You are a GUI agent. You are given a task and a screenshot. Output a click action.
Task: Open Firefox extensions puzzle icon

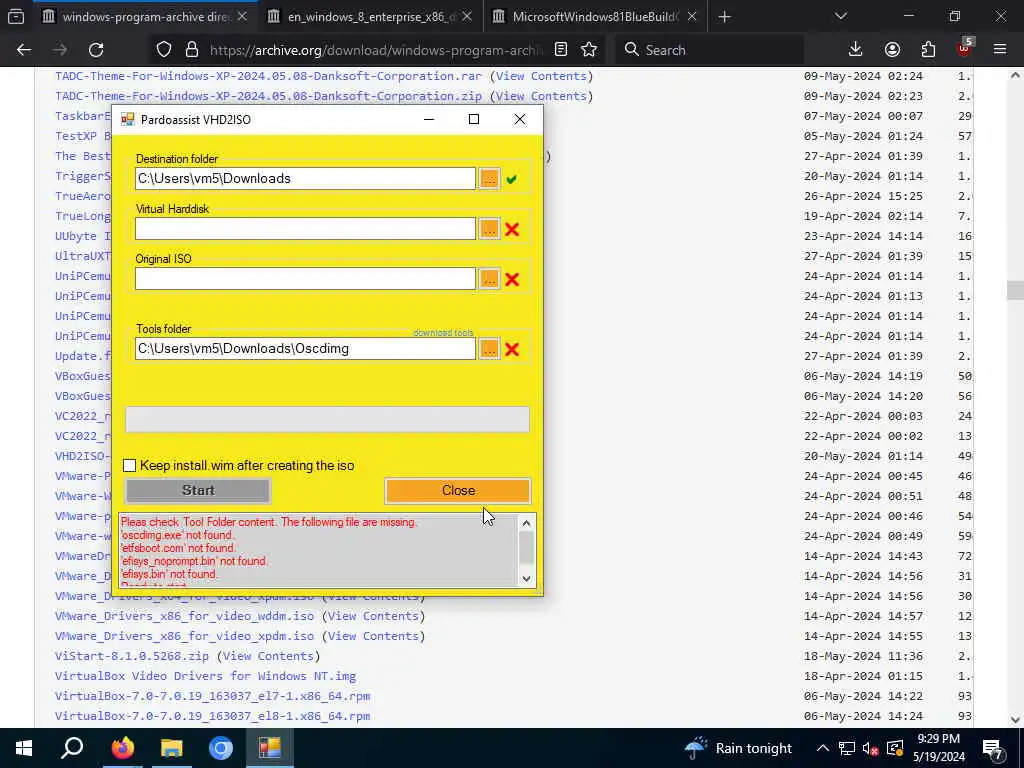pyautogui.click(x=928, y=50)
